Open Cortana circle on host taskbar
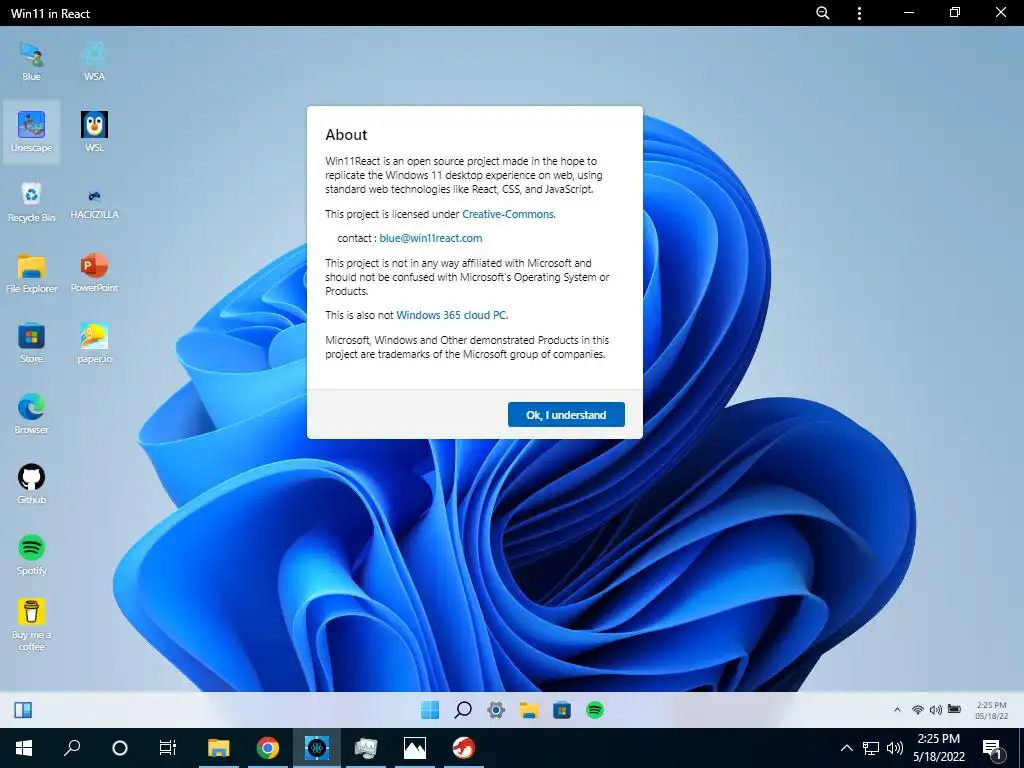Image resolution: width=1024 pixels, height=768 pixels. (120, 748)
